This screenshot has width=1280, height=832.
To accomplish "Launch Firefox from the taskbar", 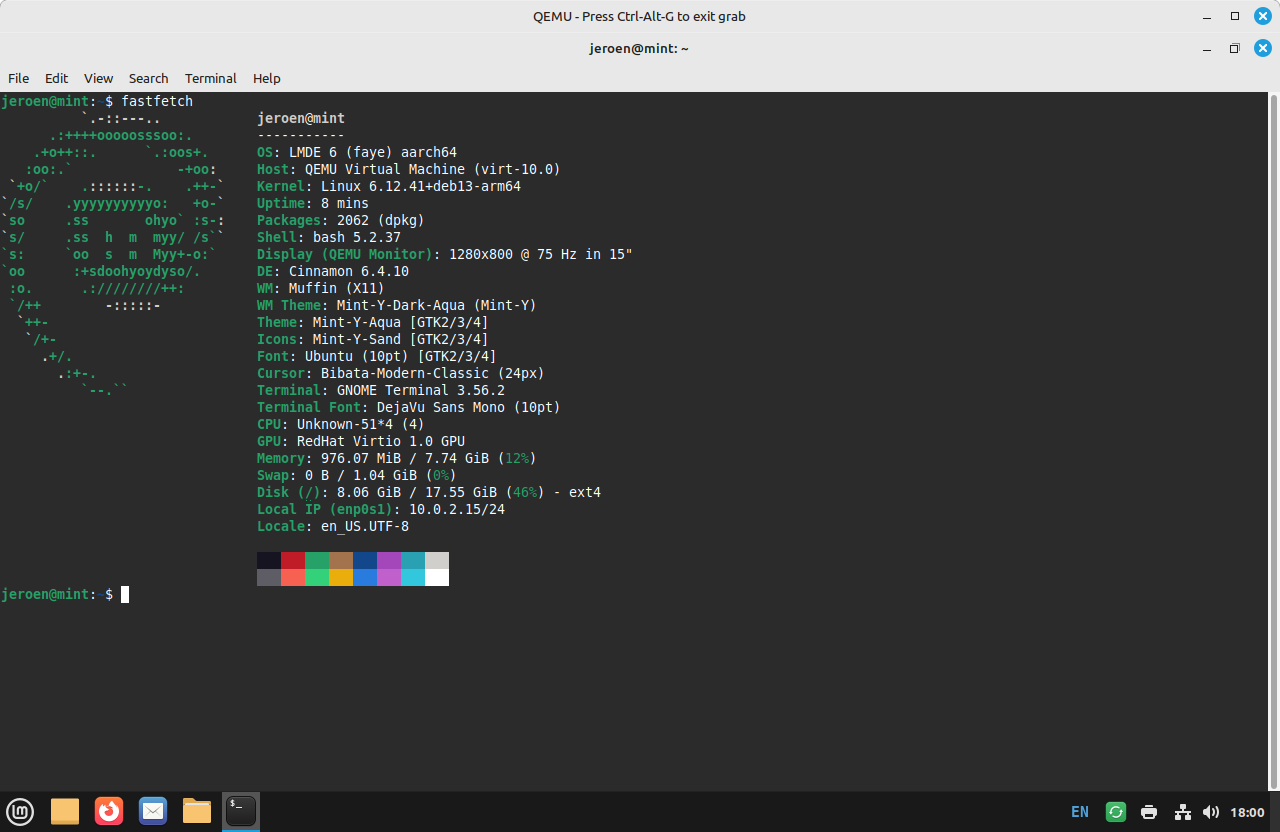I will pos(109,811).
